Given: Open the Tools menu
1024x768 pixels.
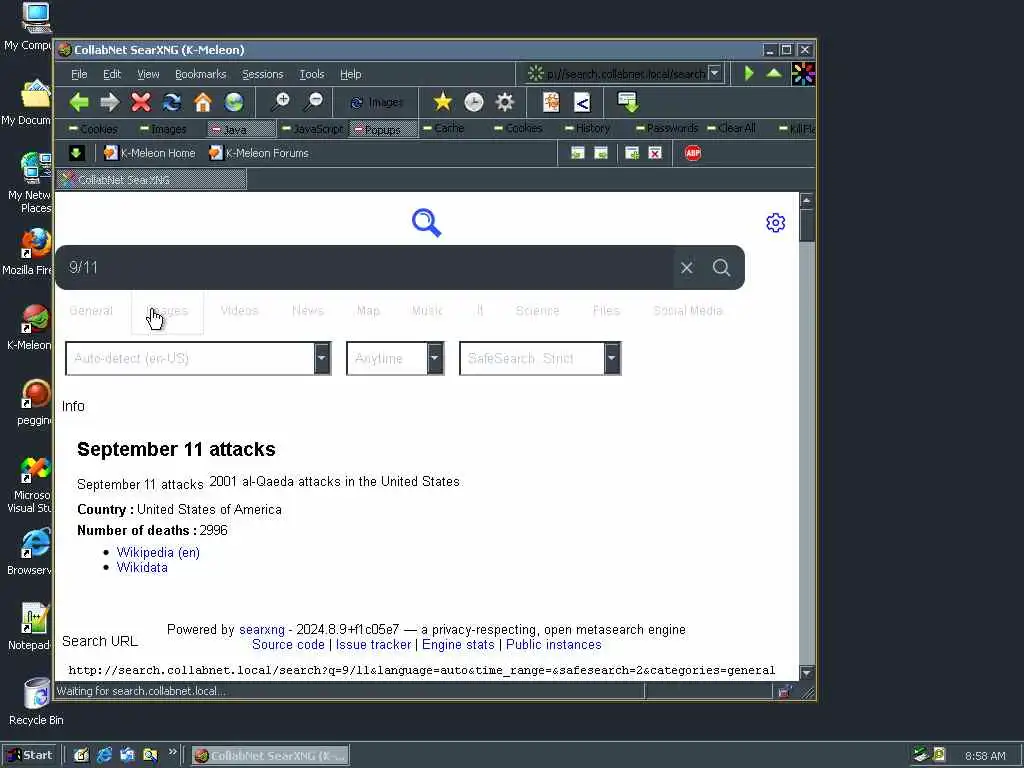Looking at the screenshot, I should [x=312, y=74].
